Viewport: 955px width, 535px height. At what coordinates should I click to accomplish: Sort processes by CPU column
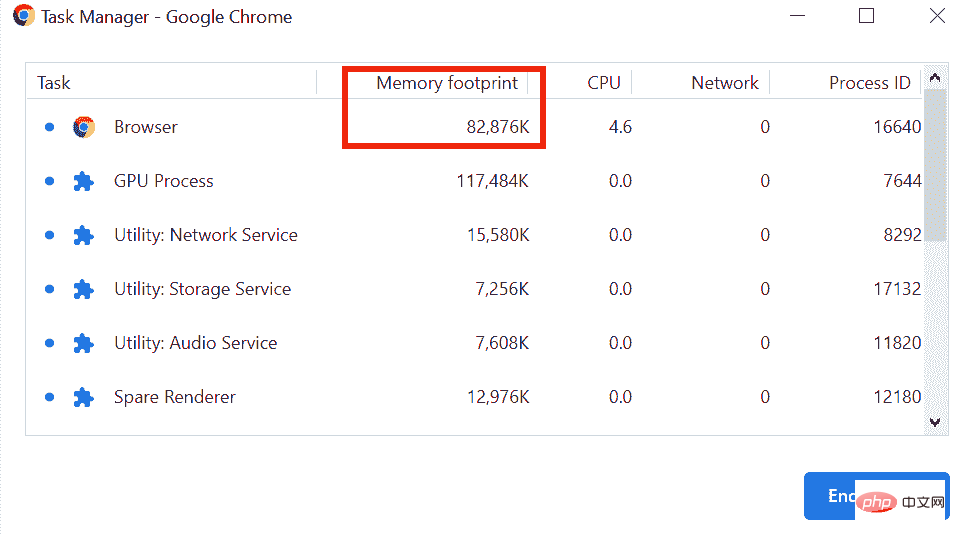click(x=603, y=83)
